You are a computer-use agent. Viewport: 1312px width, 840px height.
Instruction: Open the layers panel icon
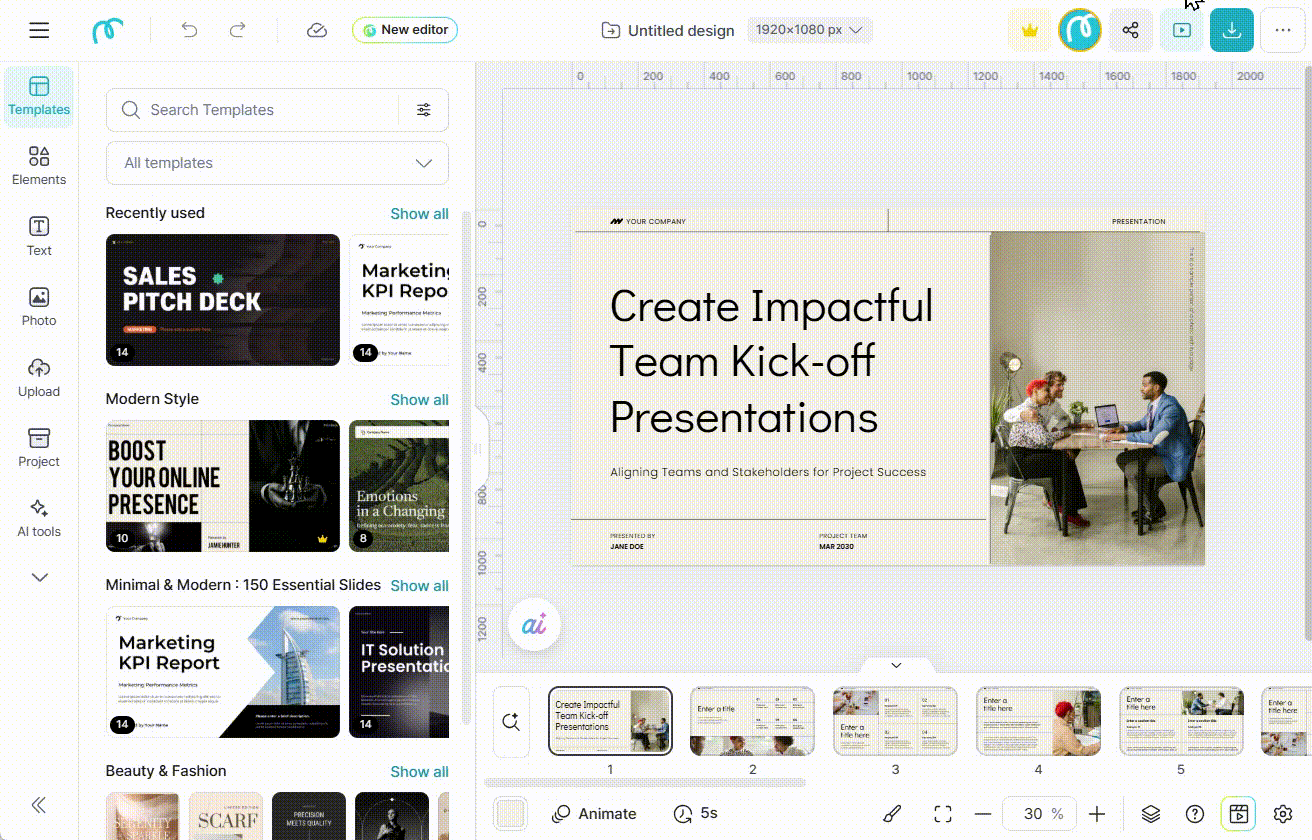click(1150, 814)
